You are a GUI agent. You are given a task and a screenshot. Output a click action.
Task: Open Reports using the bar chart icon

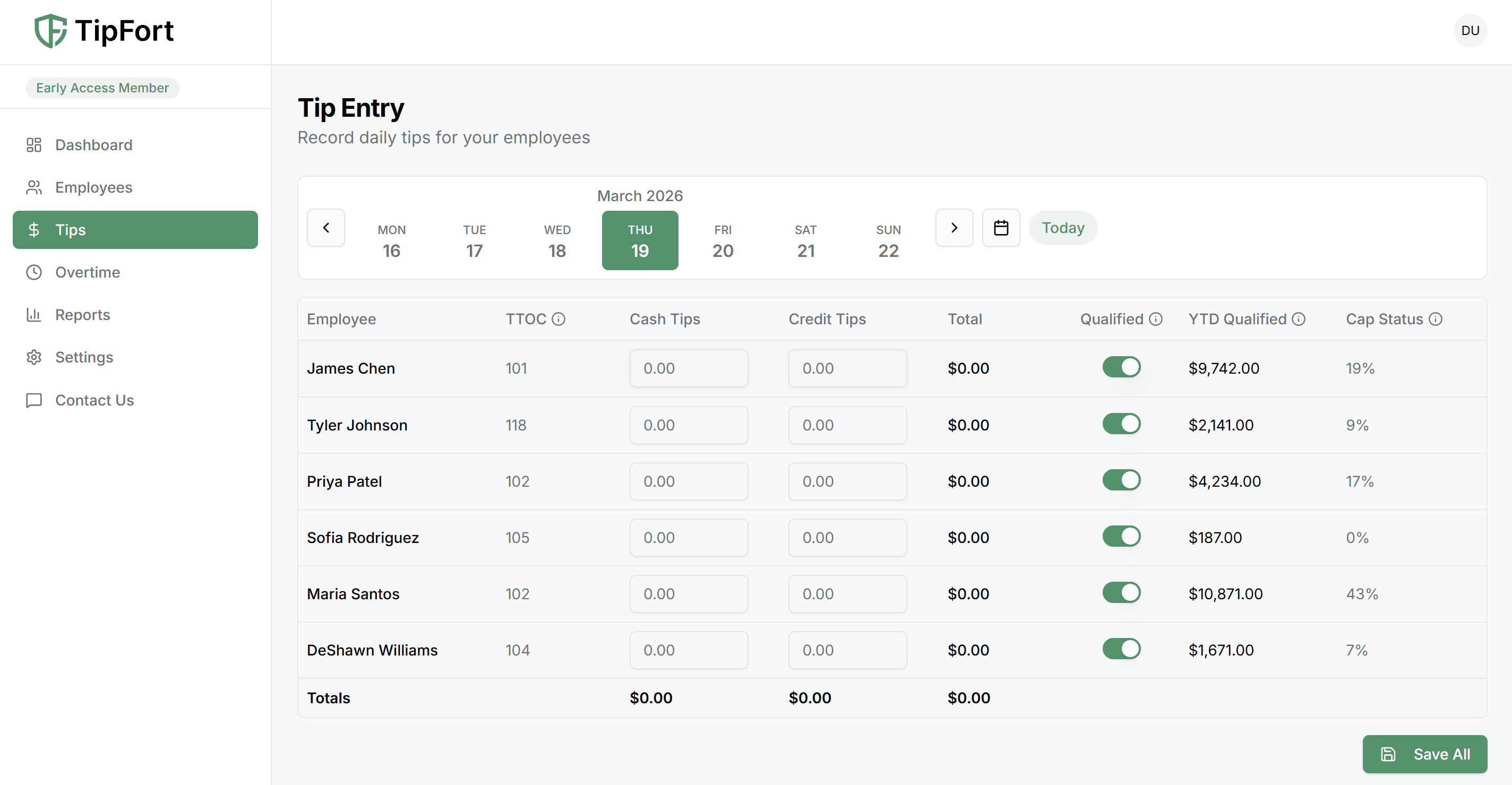[34, 314]
